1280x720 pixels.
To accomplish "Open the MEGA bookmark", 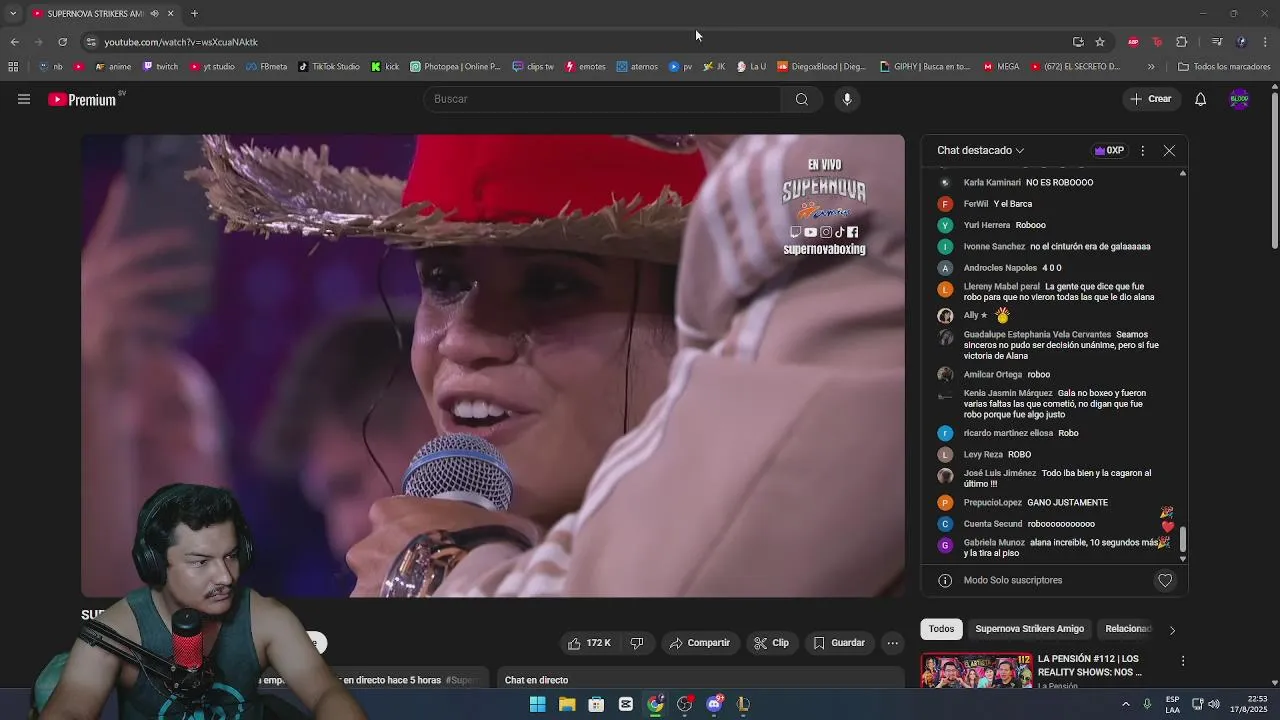I will tap(1001, 67).
